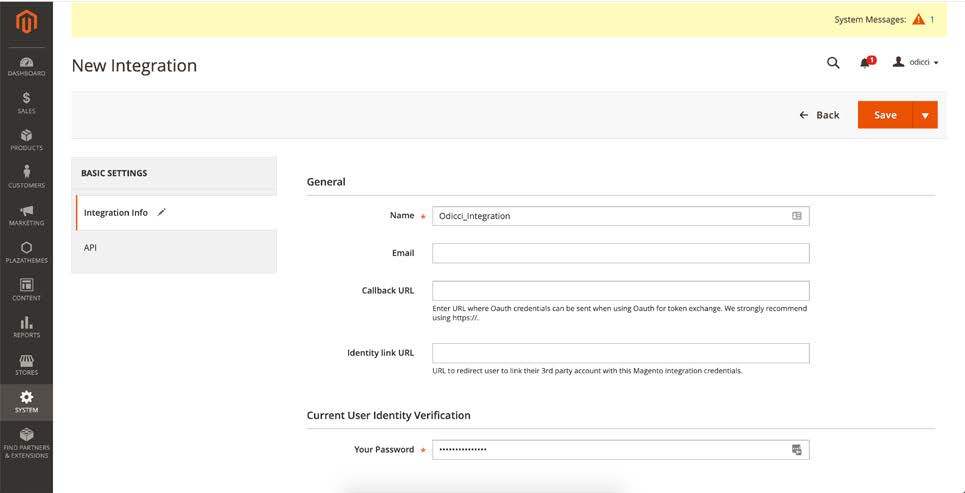
Task: Click the Save button
Action: pyautogui.click(x=885, y=115)
